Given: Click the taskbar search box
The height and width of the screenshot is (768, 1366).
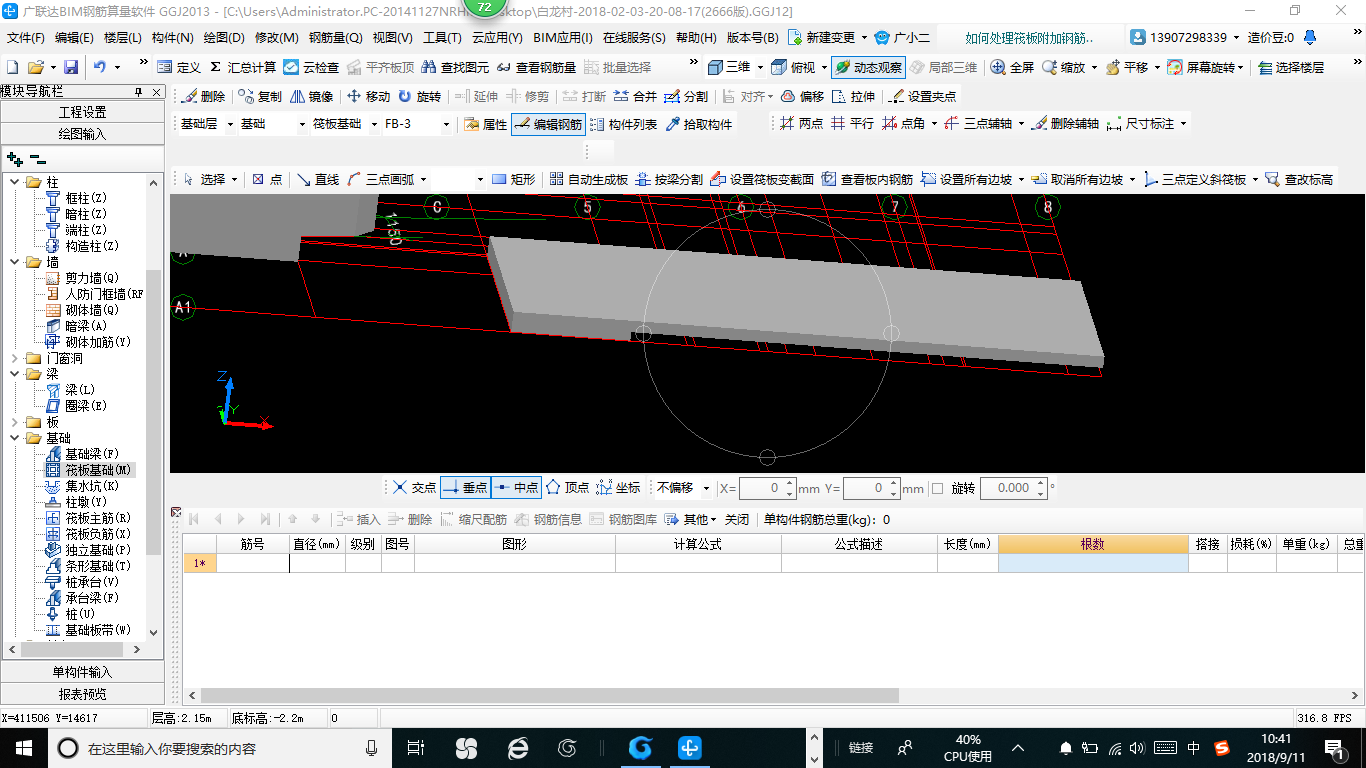Looking at the screenshot, I should 220,747.
